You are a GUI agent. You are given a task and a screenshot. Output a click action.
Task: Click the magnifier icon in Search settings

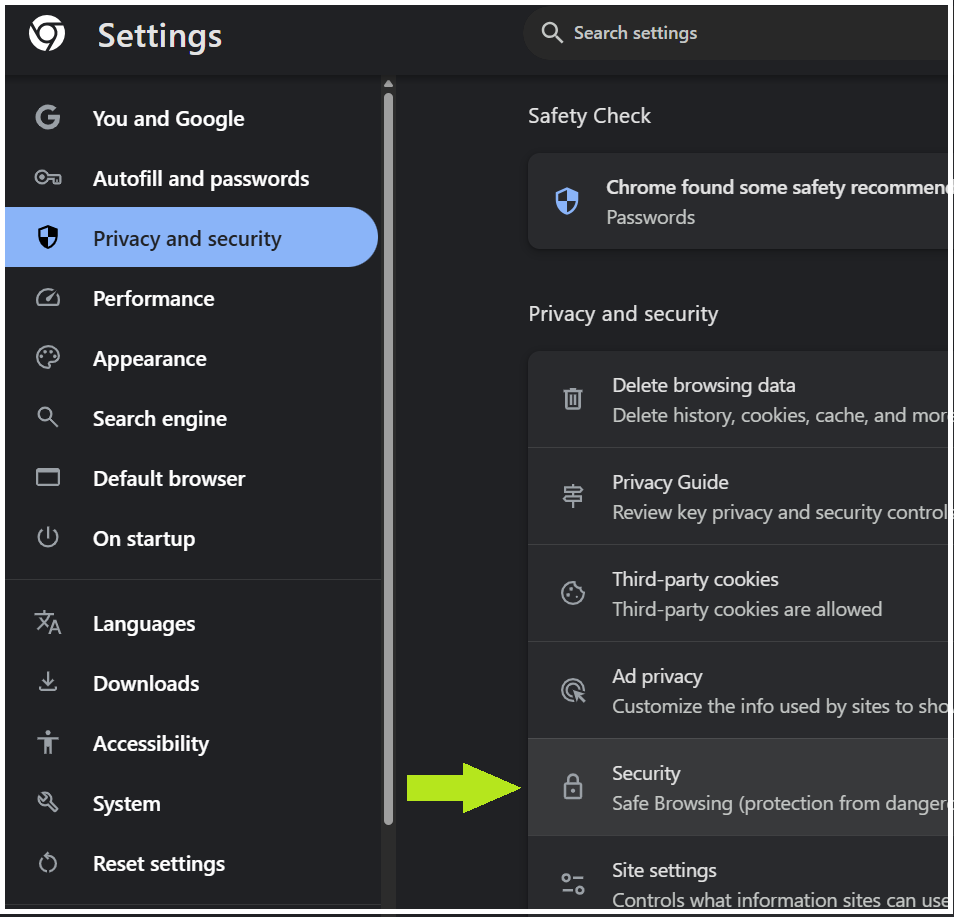[552, 33]
